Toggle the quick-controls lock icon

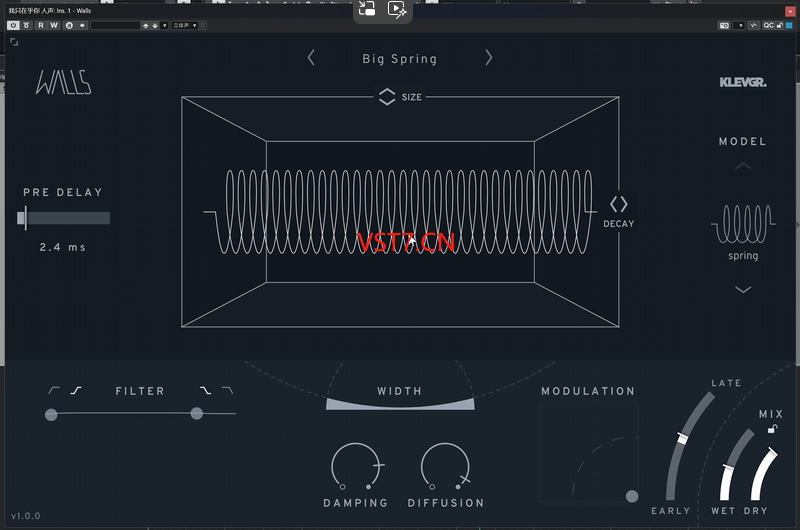(780, 25)
